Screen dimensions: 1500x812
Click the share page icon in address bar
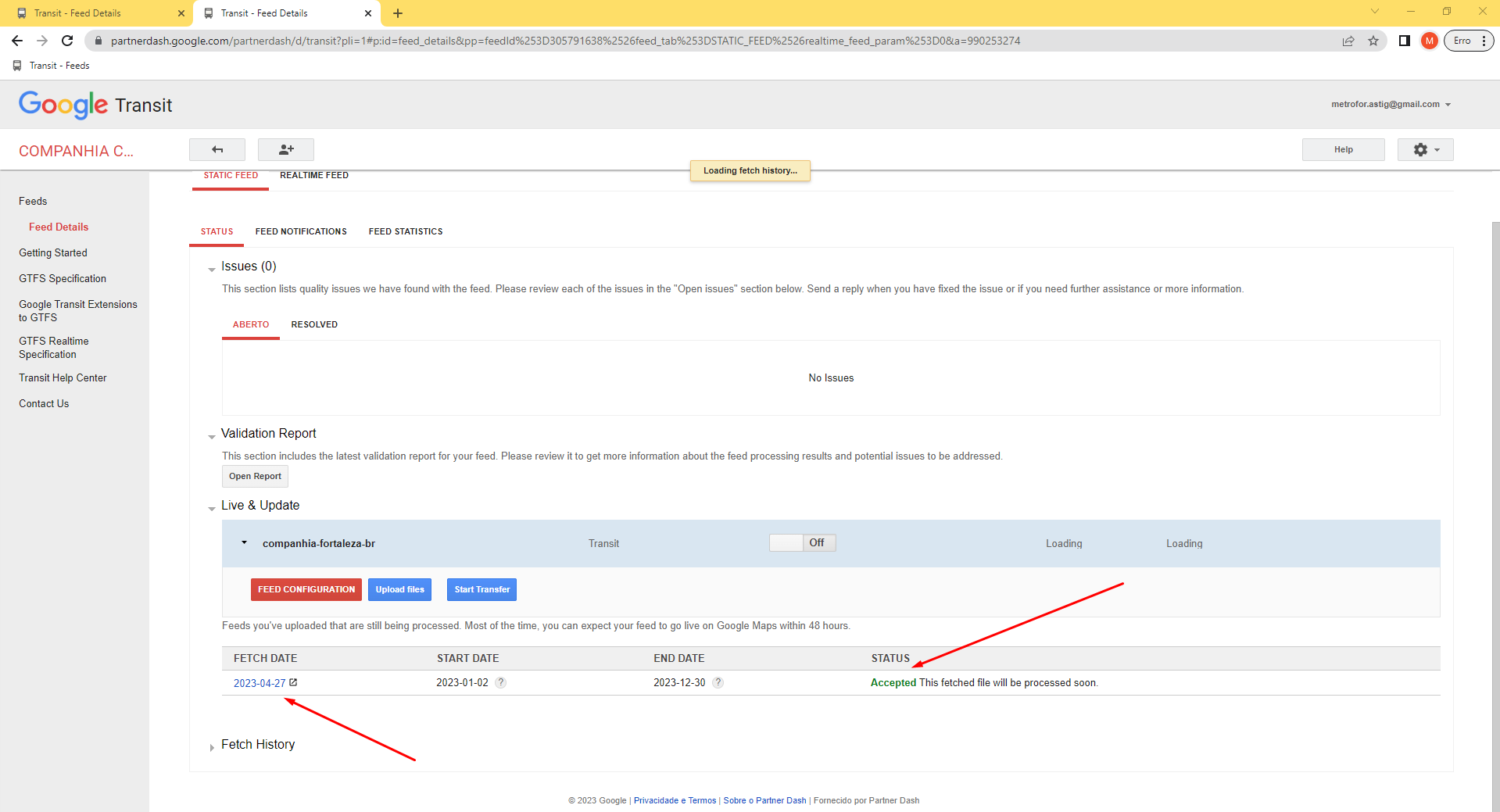coord(1348,41)
